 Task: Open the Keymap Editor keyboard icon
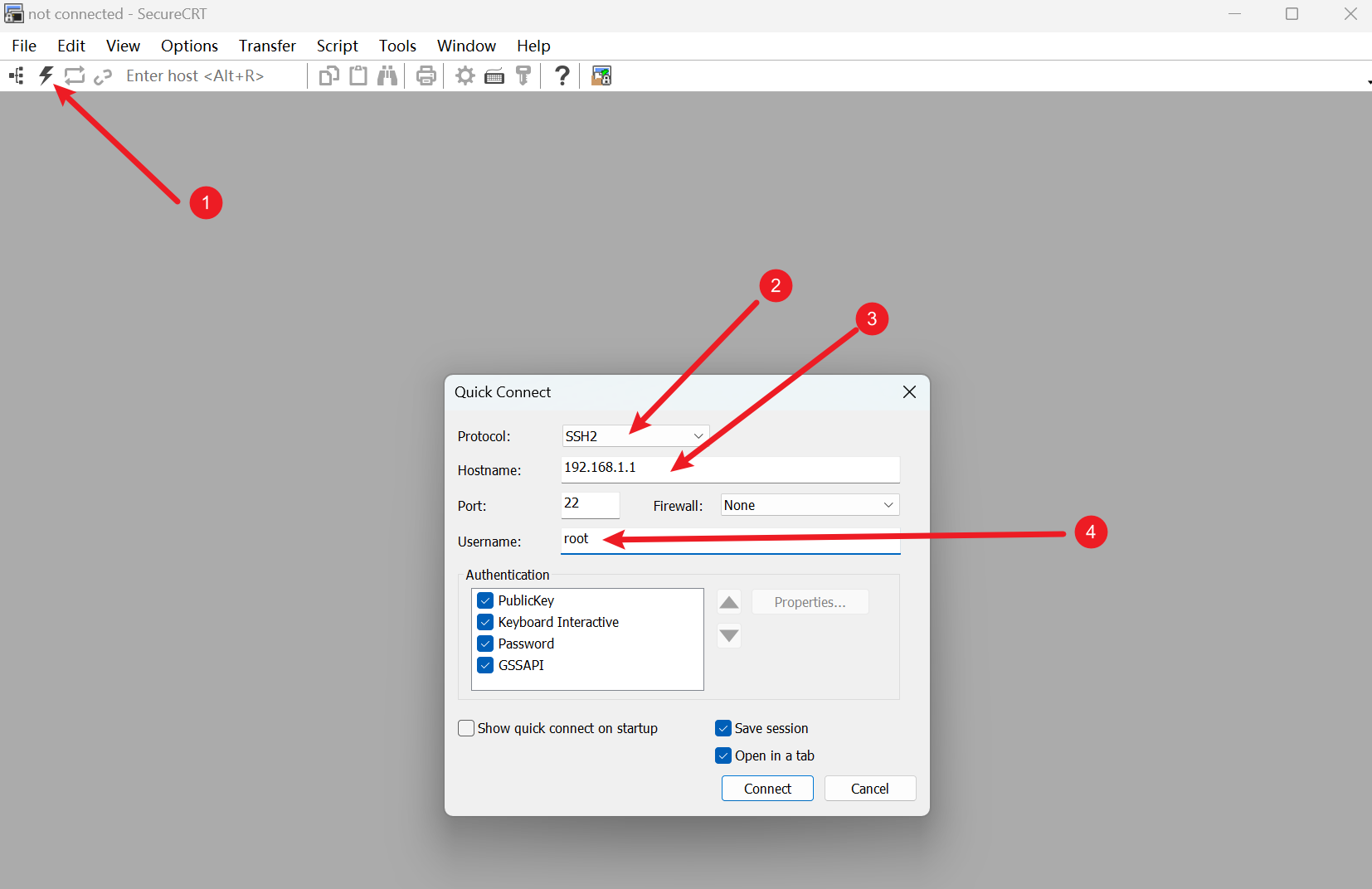pyautogui.click(x=494, y=76)
